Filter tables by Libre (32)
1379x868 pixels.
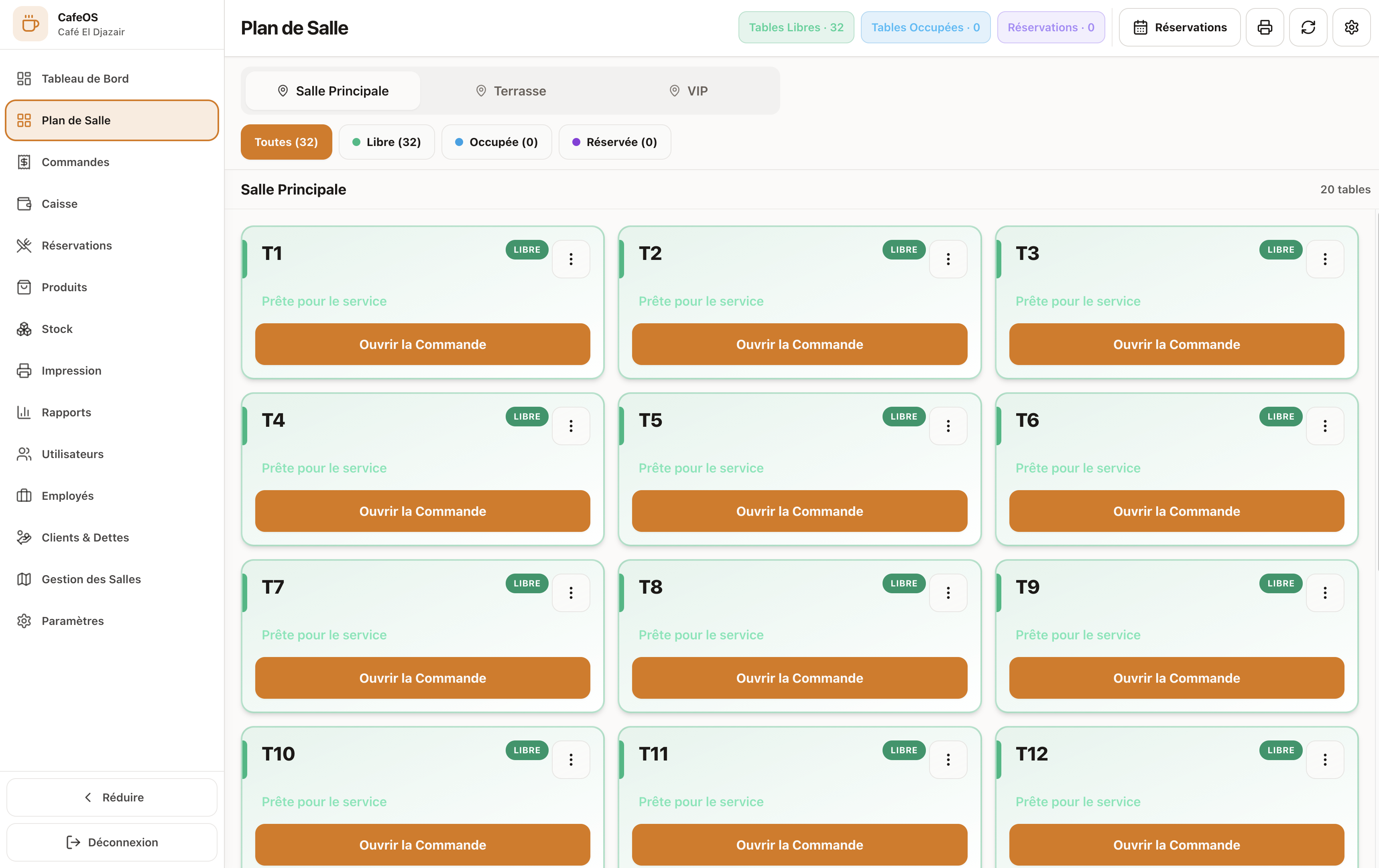386,142
